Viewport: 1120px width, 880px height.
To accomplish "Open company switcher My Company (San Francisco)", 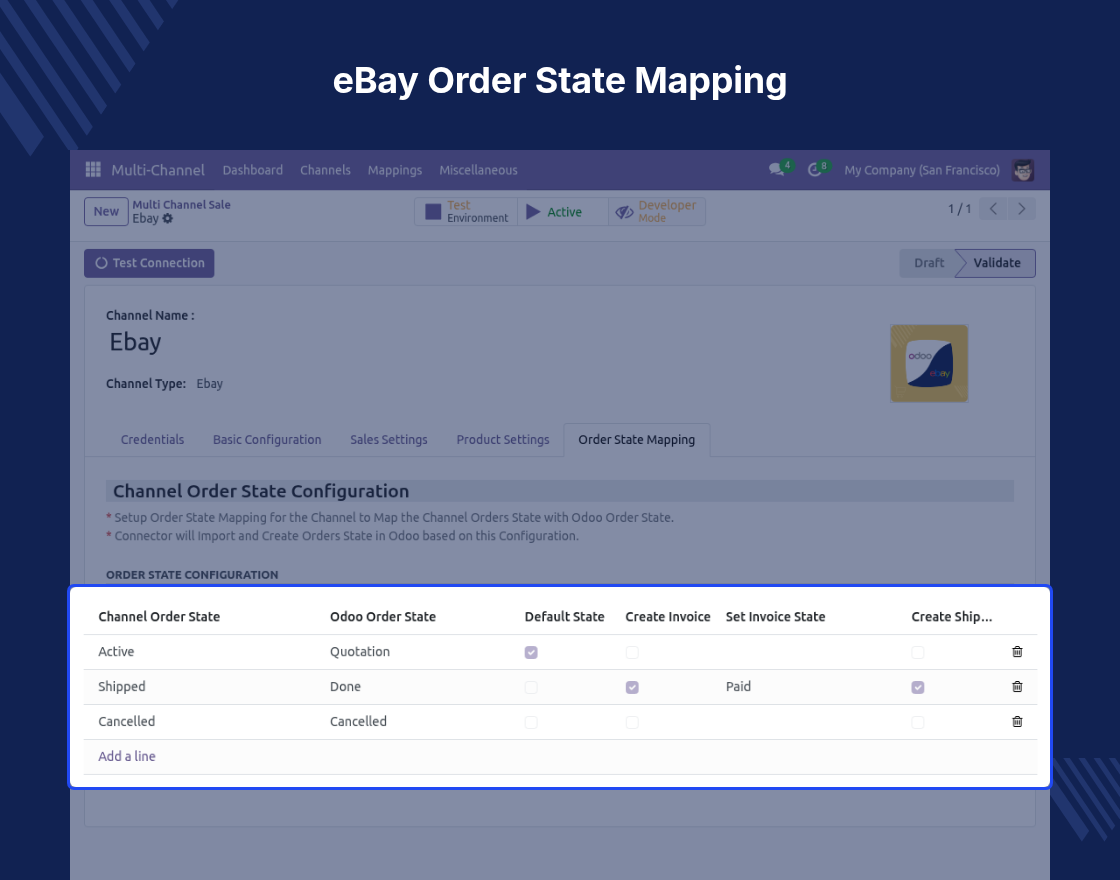I will [922, 170].
